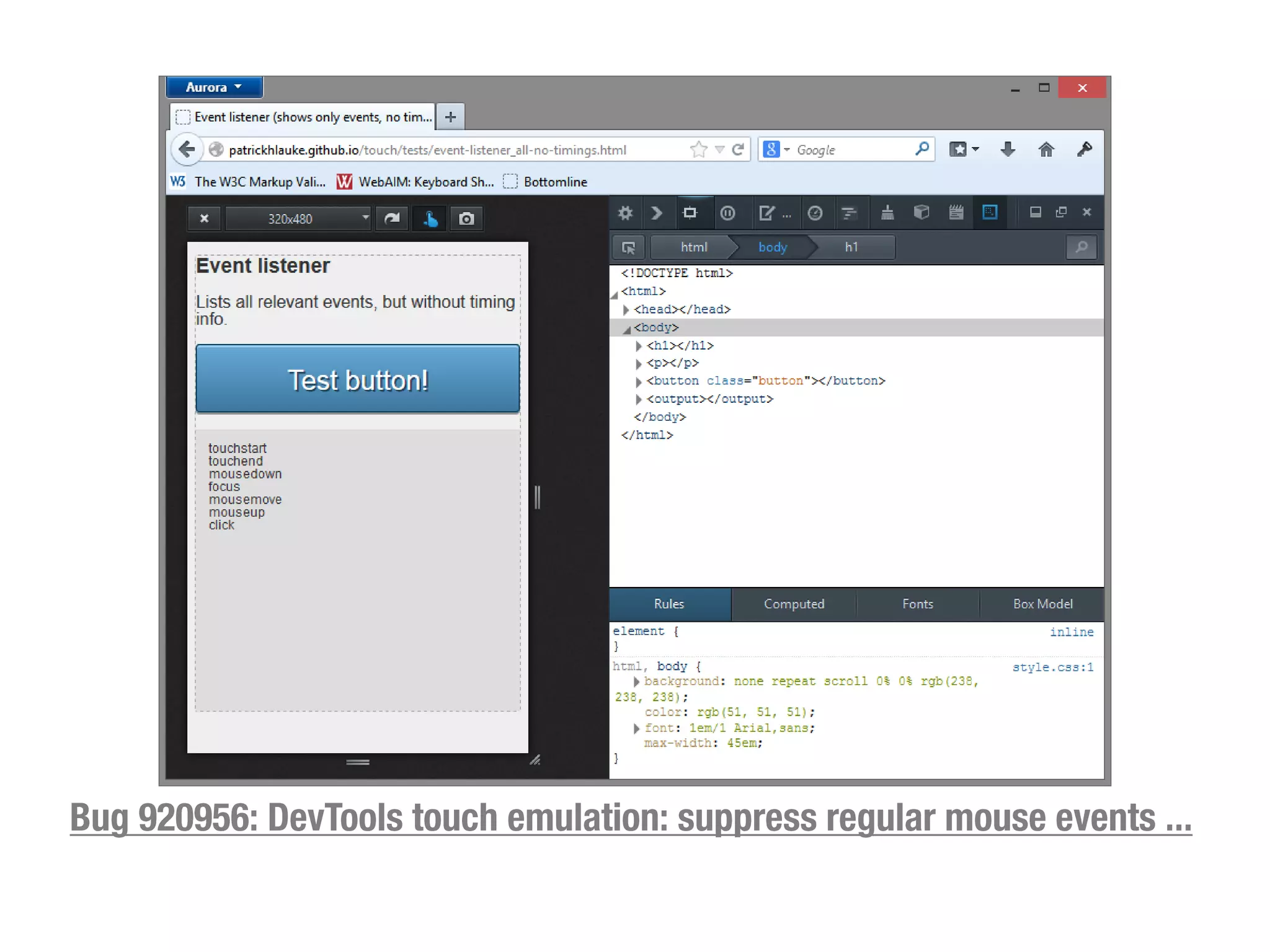Open the style.css:1 source link

(1052, 668)
